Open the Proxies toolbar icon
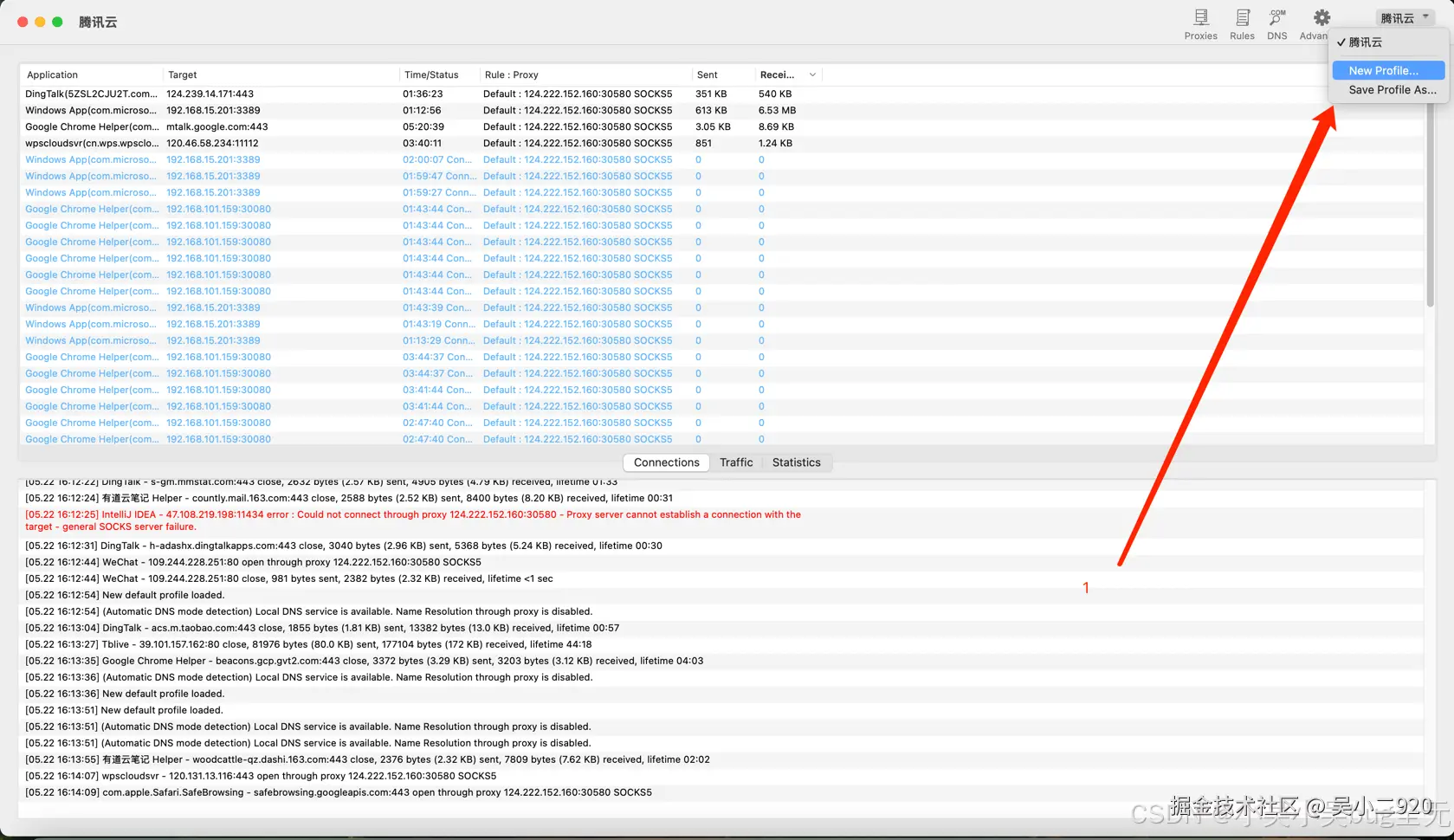 [x=1200, y=24]
